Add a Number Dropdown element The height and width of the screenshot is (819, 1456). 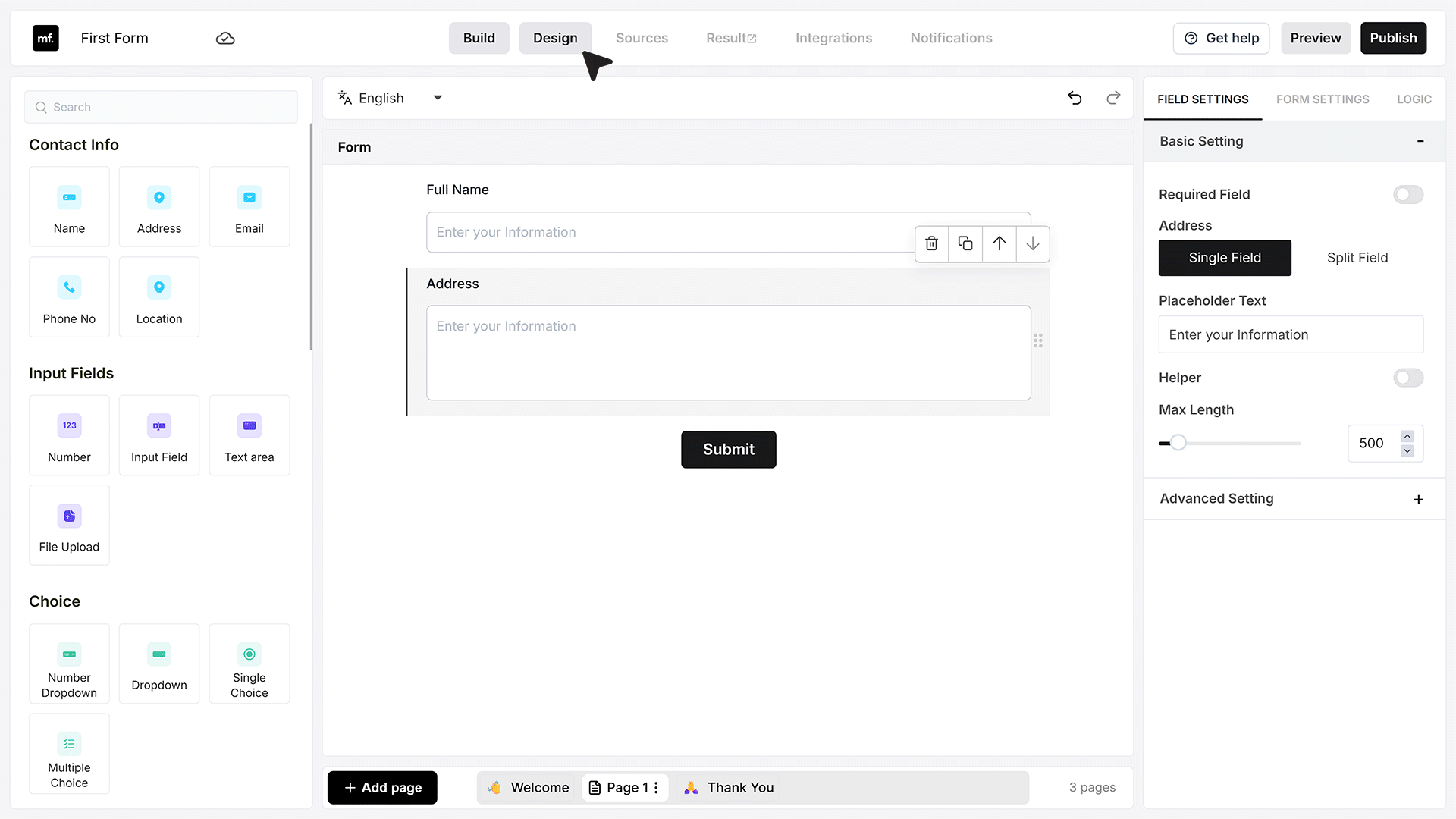(69, 664)
